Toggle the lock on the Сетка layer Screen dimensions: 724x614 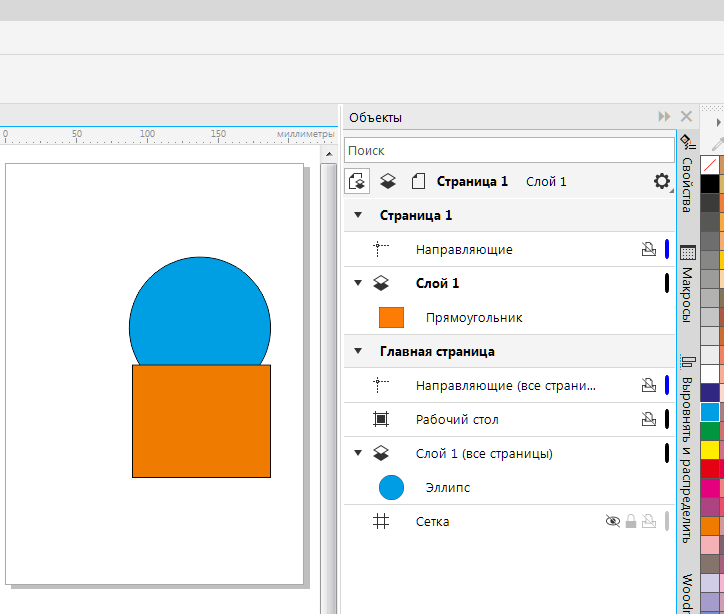click(x=631, y=521)
